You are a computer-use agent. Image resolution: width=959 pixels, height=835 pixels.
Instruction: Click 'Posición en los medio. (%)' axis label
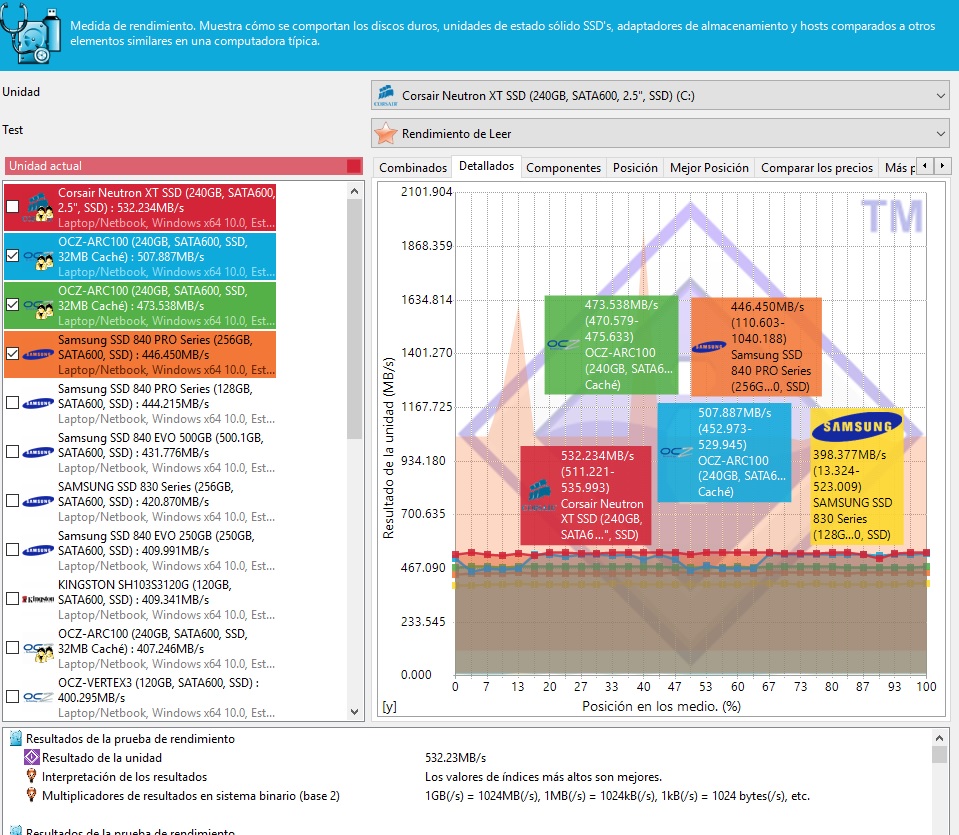coord(661,706)
